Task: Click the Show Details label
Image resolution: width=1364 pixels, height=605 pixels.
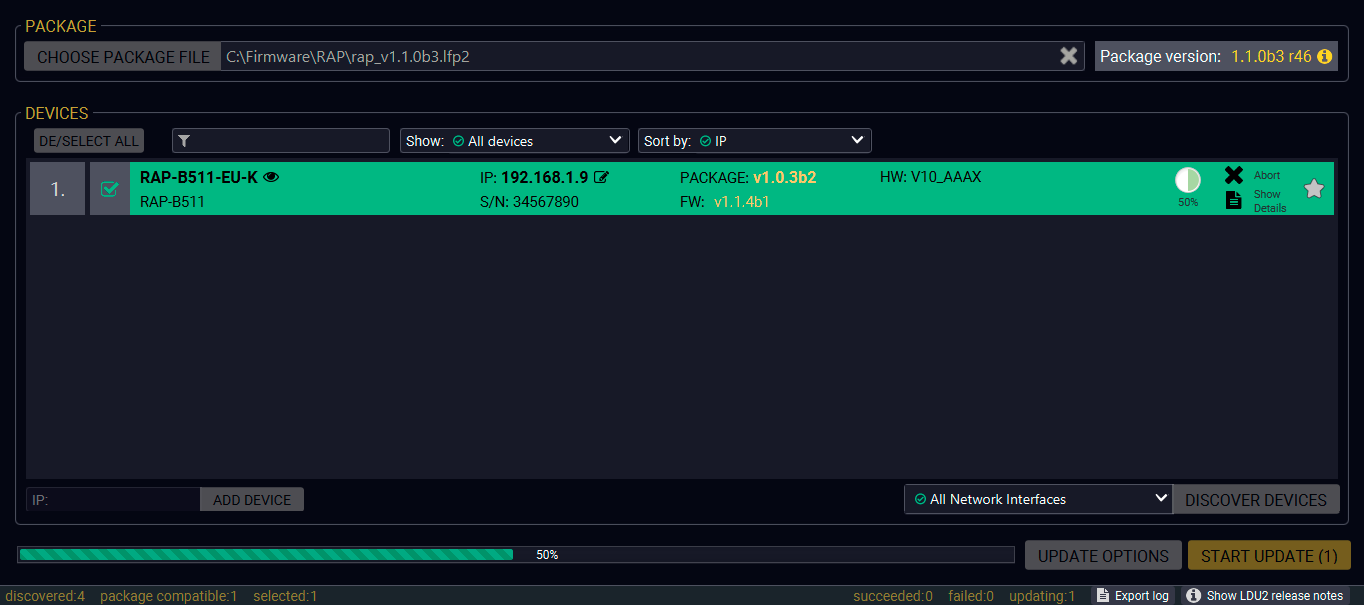Action: pyautogui.click(x=1270, y=201)
